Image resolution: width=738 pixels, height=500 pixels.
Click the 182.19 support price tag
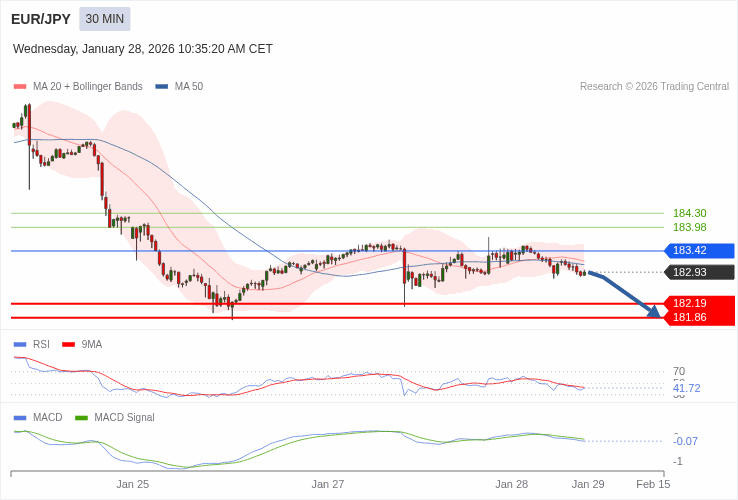click(699, 303)
